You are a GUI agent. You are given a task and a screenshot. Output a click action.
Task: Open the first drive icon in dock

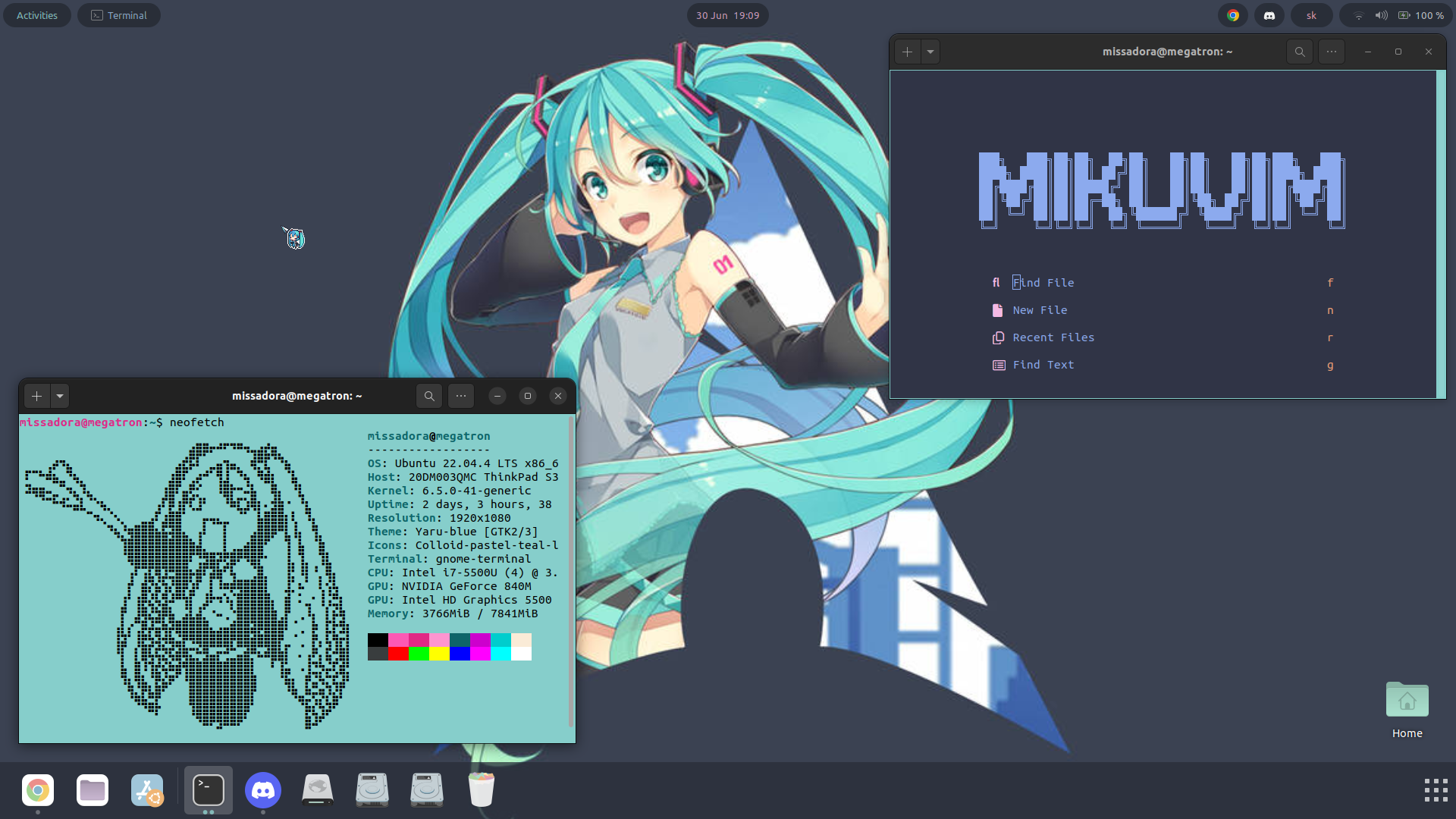(x=318, y=790)
